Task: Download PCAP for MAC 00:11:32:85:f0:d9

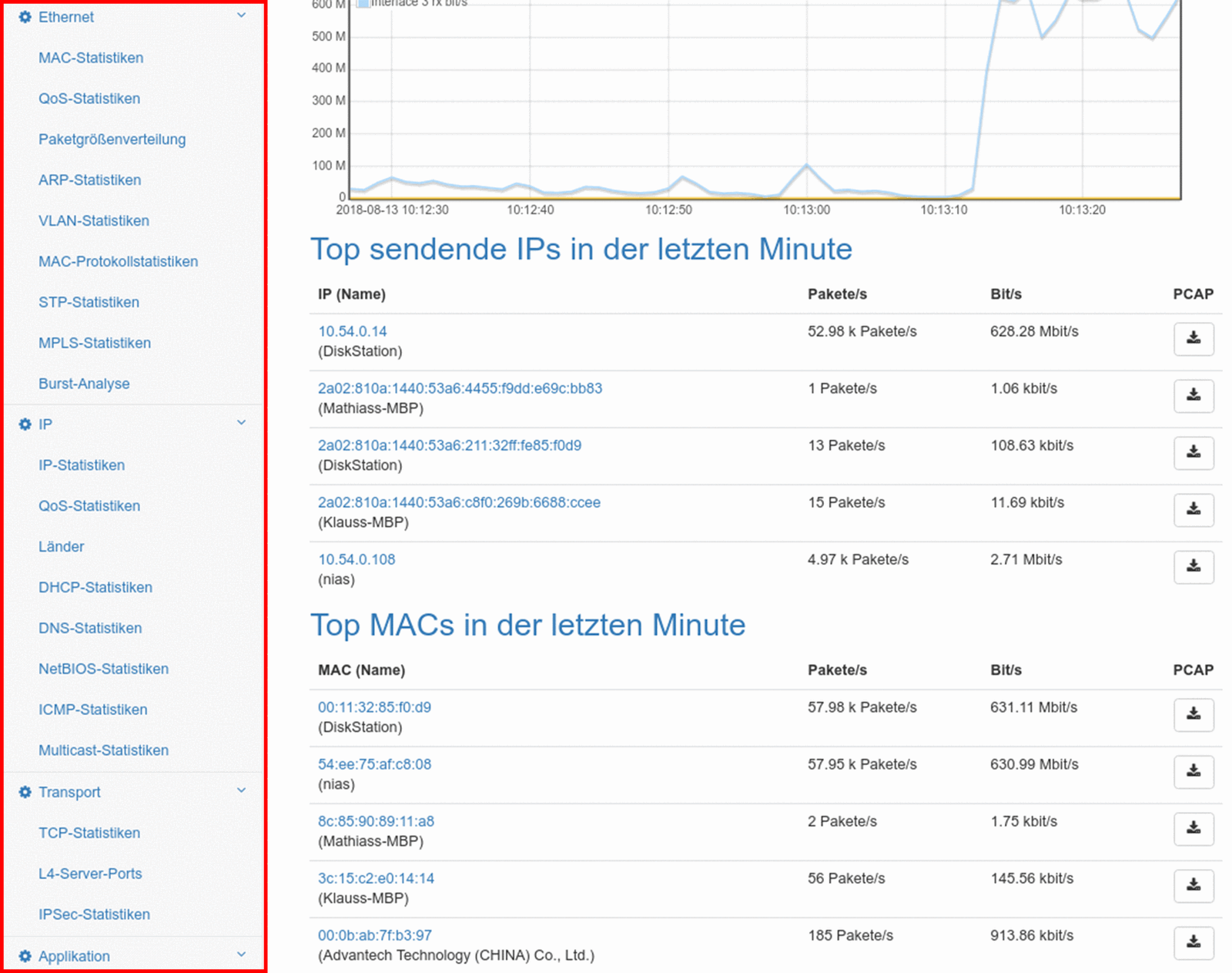Action: [1193, 715]
